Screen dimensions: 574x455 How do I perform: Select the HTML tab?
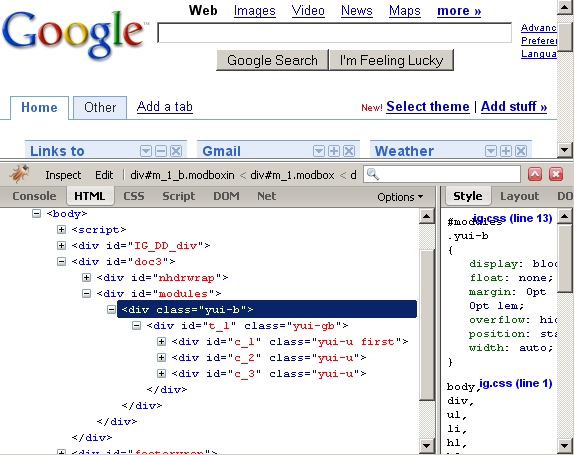point(90,196)
